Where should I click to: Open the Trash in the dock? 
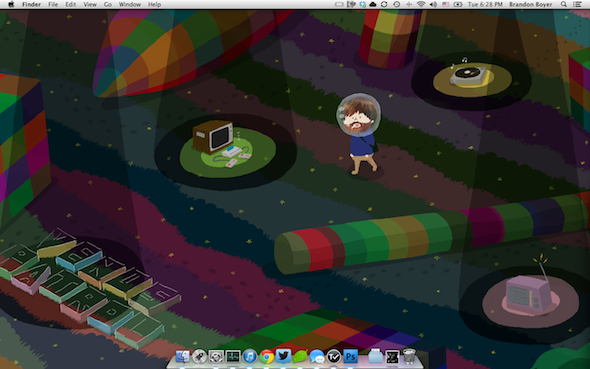409,356
